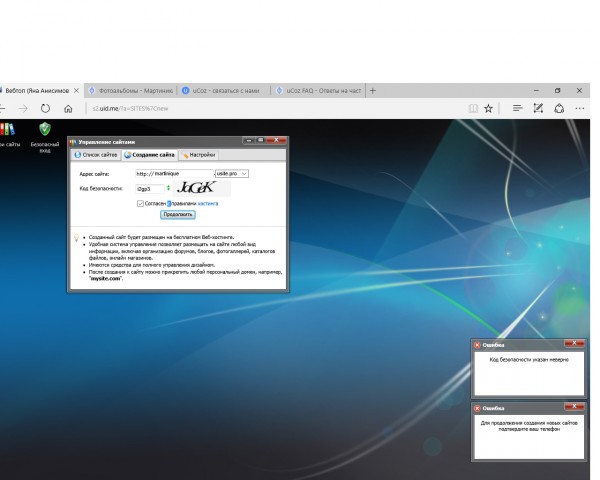
Task: Close the 'Управление сайтами' window
Action: coord(276,140)
